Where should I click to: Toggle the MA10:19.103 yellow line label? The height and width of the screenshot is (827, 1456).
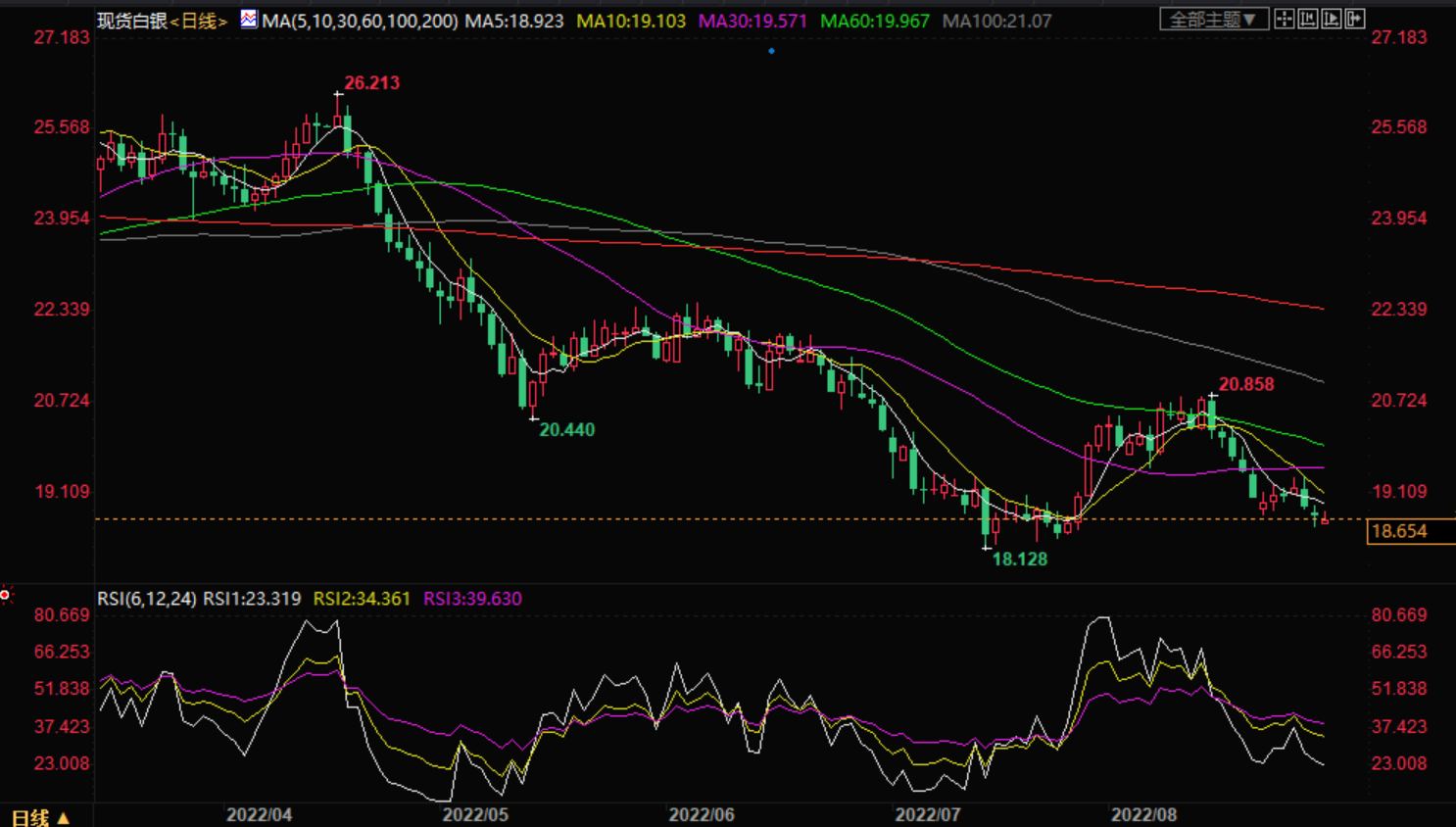pos(631,20)
